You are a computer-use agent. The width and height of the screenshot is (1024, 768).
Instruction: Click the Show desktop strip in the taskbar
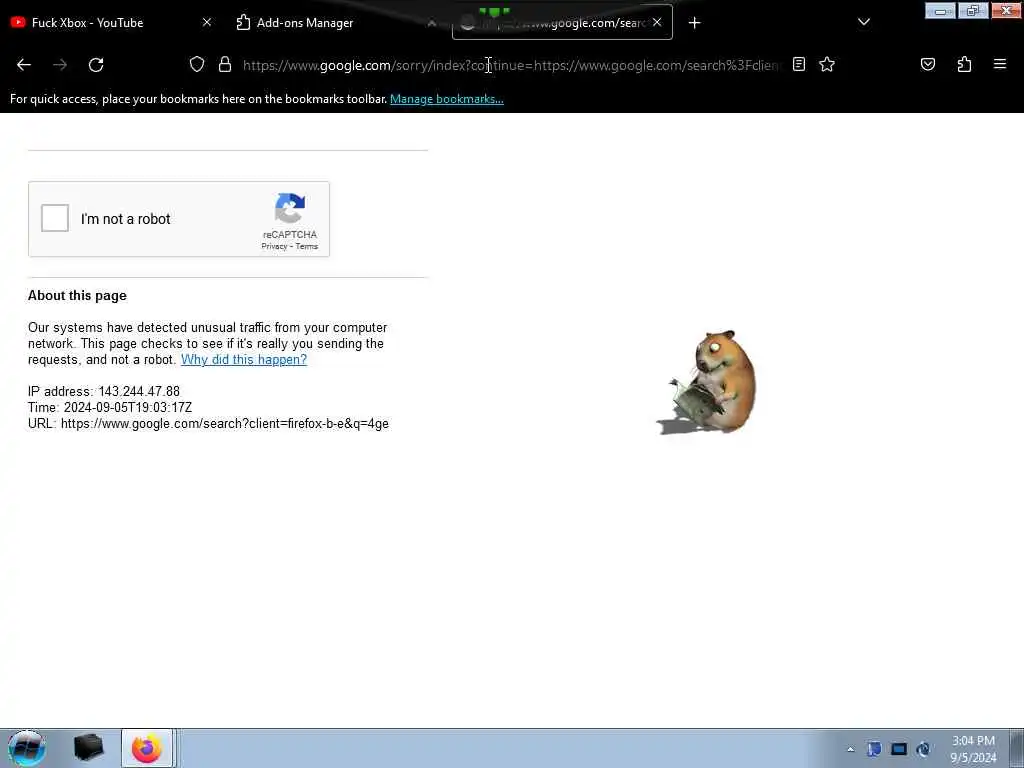1016,748
